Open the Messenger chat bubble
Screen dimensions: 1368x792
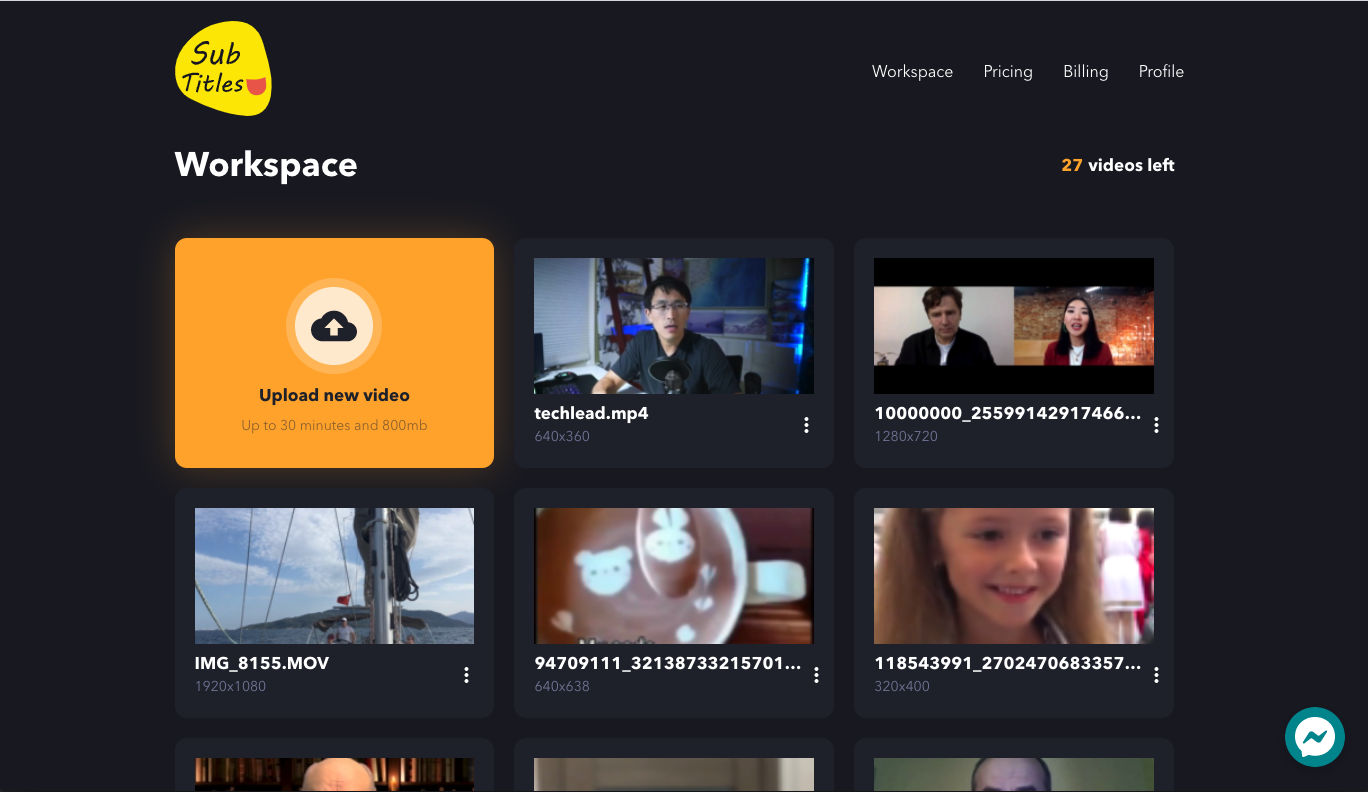point(1315,737)
